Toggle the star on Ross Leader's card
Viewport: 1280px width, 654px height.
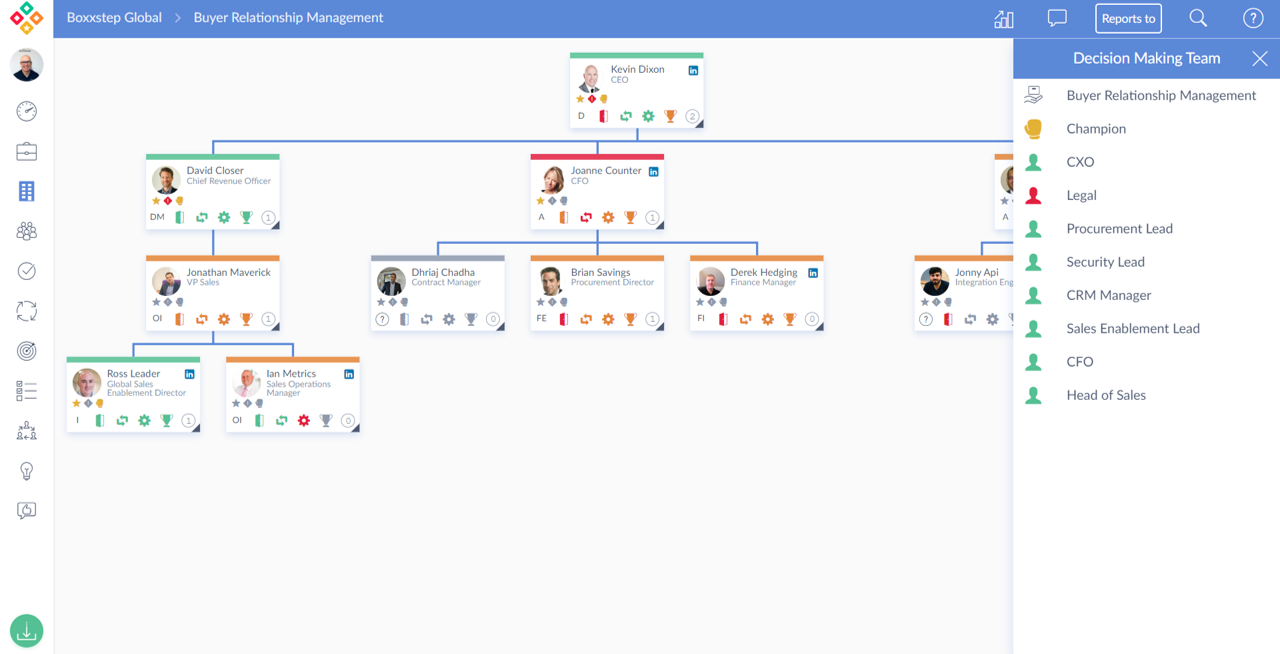pyautogui.click(x=77, y=403)
